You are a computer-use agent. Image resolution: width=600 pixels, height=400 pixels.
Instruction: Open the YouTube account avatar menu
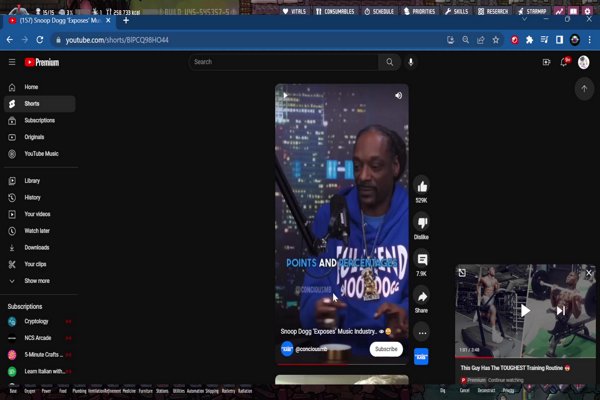pos(584,62)
